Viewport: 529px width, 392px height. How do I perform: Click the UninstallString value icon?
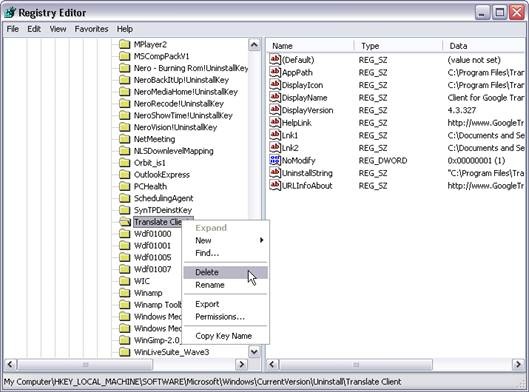click(x=275, y=172)
